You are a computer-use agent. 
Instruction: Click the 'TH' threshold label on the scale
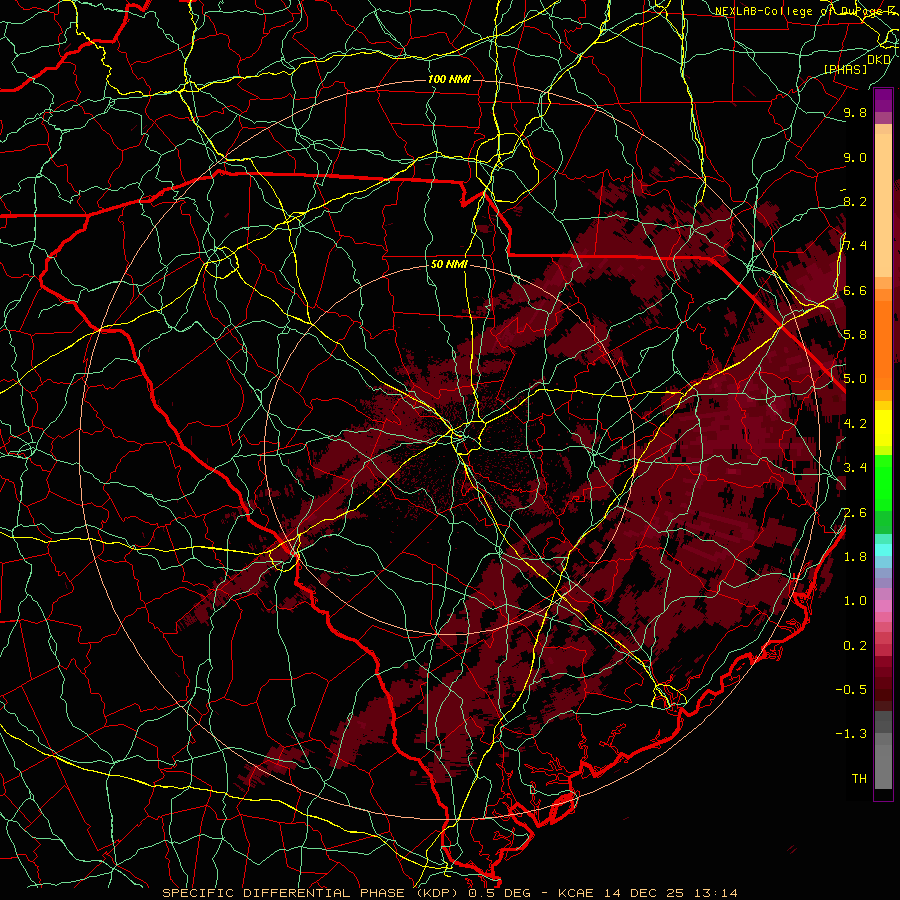[859, 779]
